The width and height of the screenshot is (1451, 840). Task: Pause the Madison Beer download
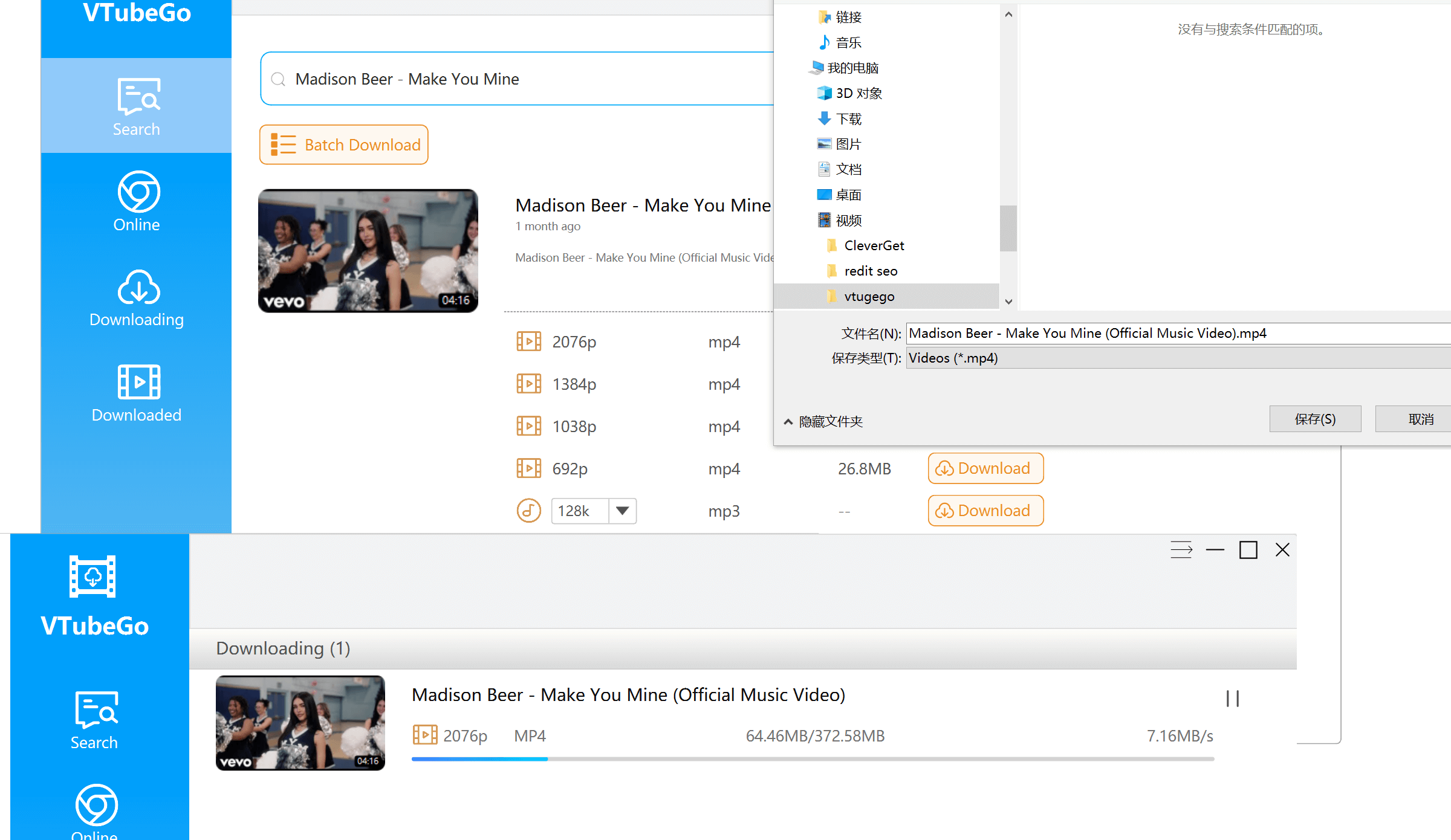pyautogui.click(x=1233, y=699)
